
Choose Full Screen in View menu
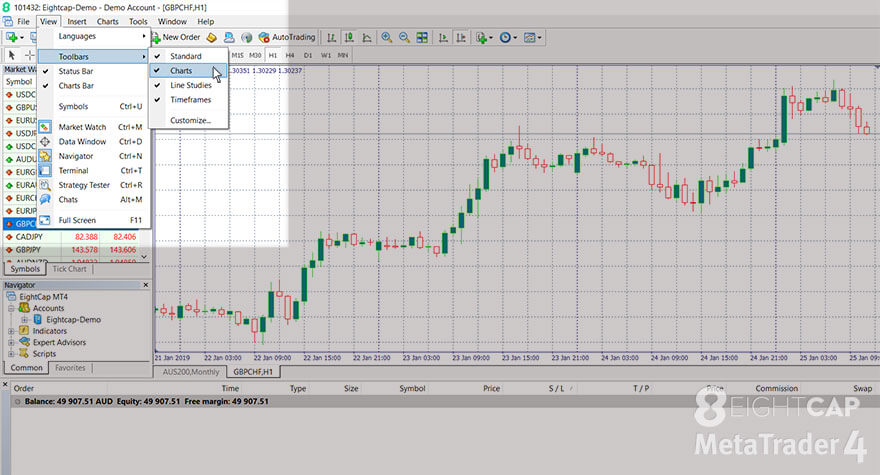[x=94, y=220]
